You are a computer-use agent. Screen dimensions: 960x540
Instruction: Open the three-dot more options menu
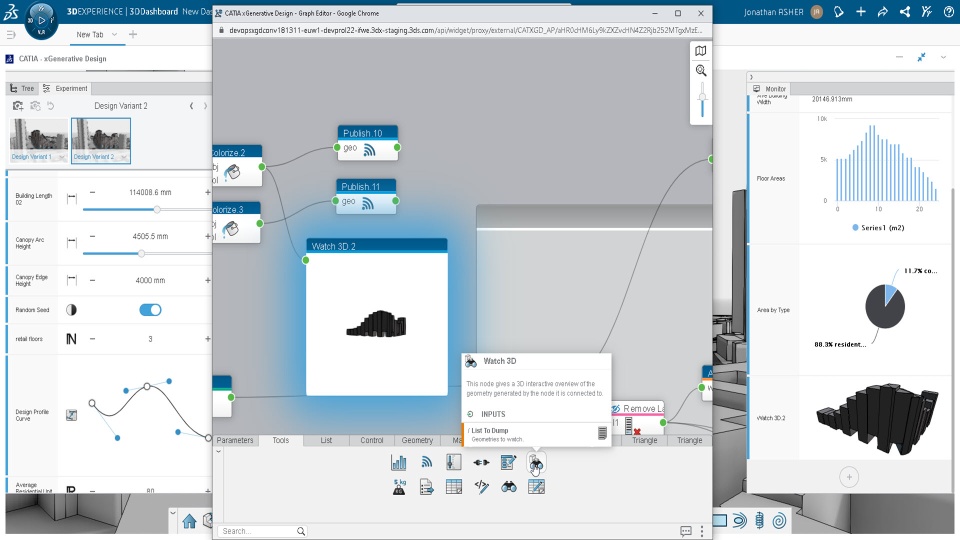[x=702, y=531]
